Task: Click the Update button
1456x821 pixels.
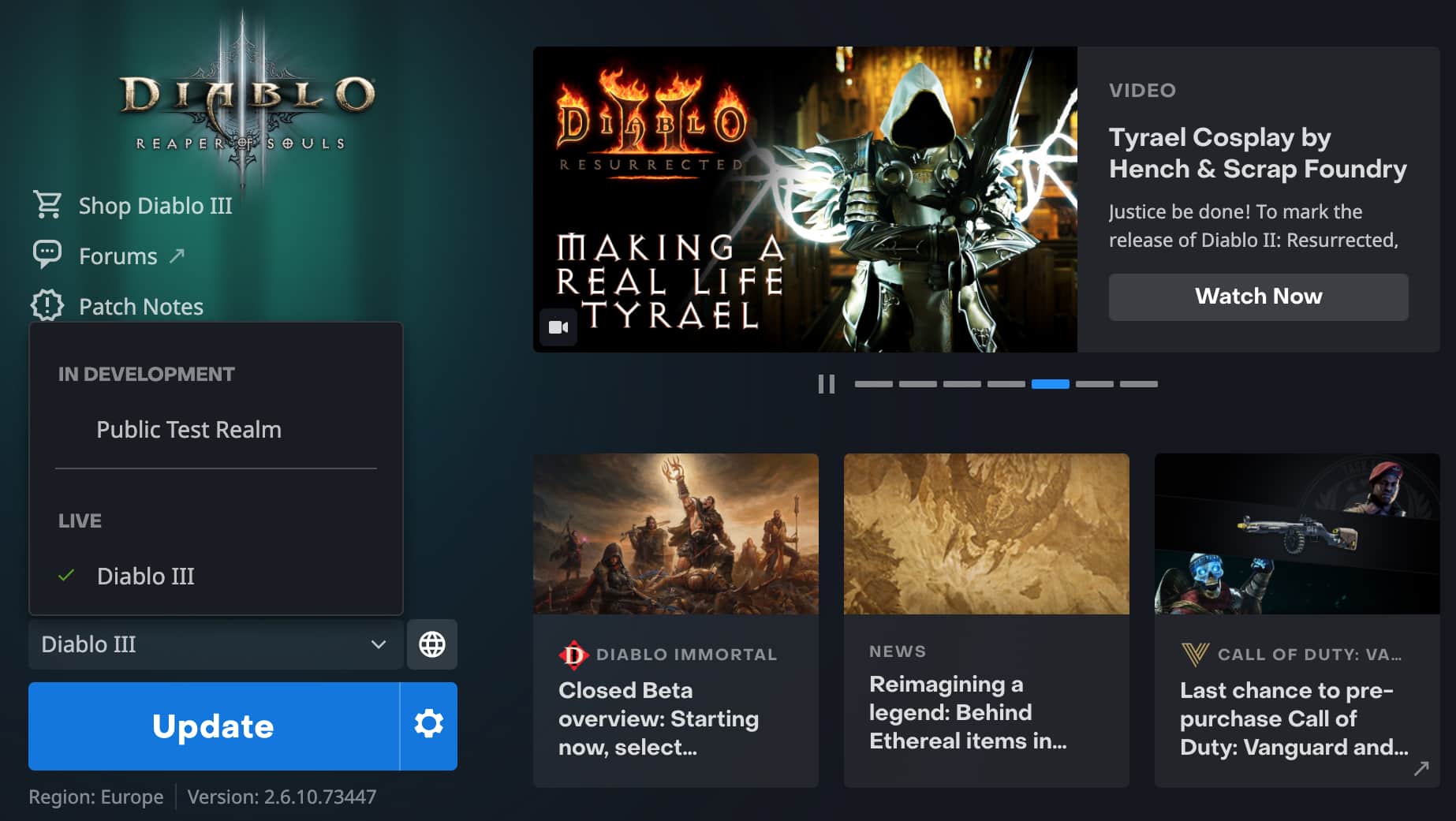Action: tap(214, 726)
